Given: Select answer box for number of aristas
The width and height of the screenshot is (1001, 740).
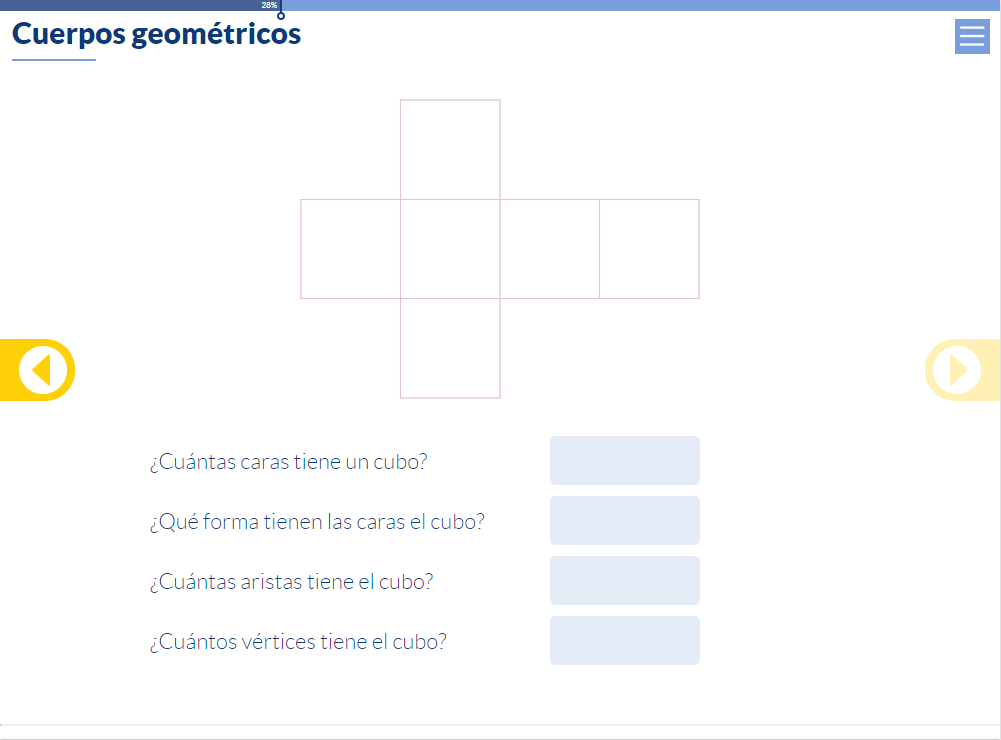Looking at the screenshot, I should tap(624, 580).
